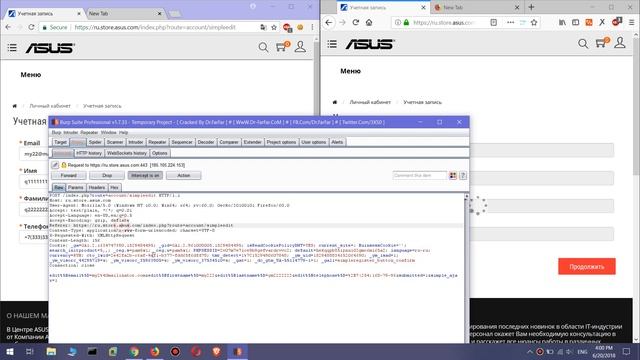Viewport: 640px width, 360px height.
Task: Open Sequencer tab in Burp
Action: tap(182, 142)
